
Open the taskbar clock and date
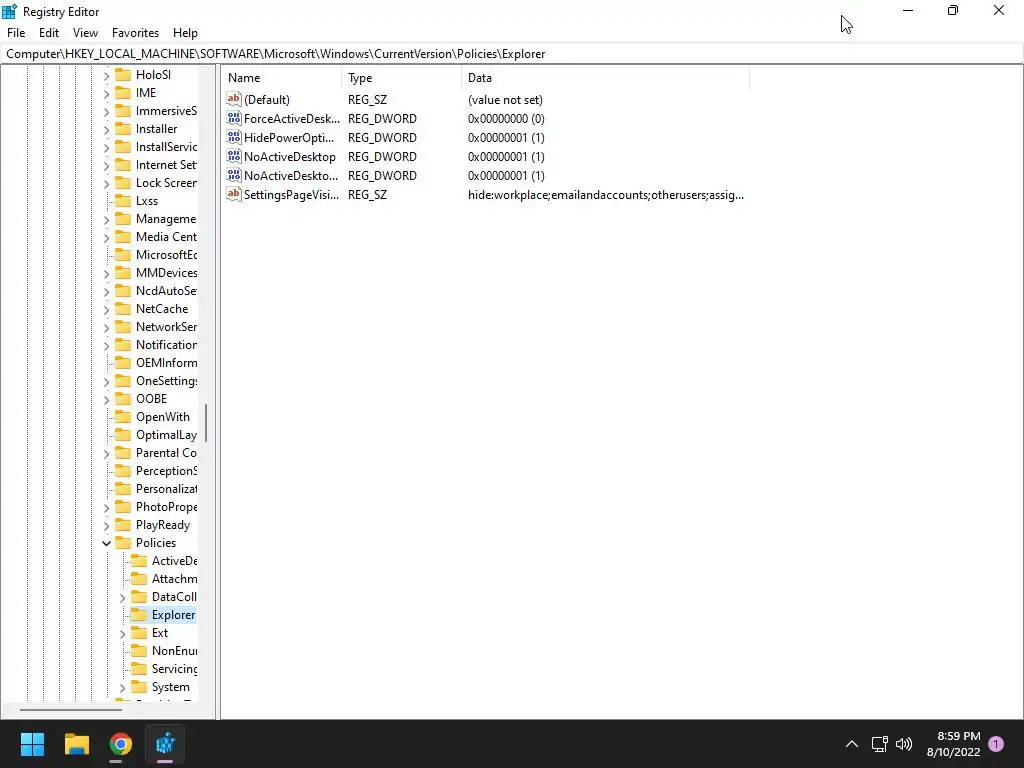click(x=953, y=744)
